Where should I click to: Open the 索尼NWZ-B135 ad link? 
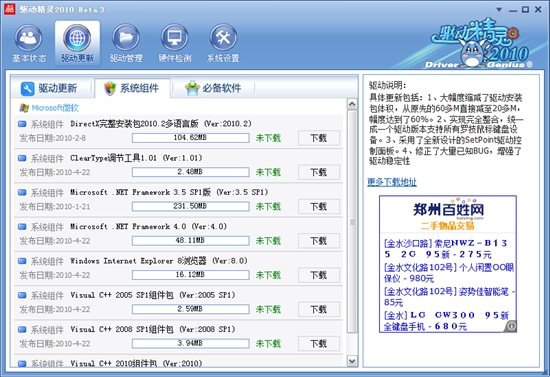click(x=445, y=249)
